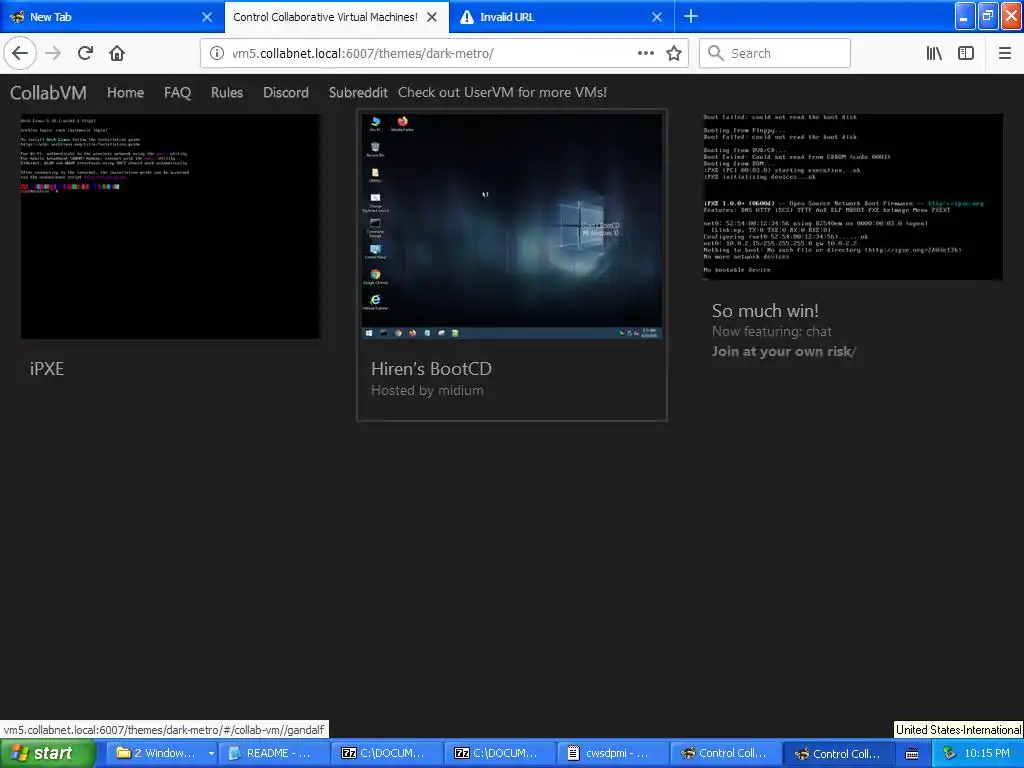
Task: Click Join at your own risk text
Action: tap(784, 351)
